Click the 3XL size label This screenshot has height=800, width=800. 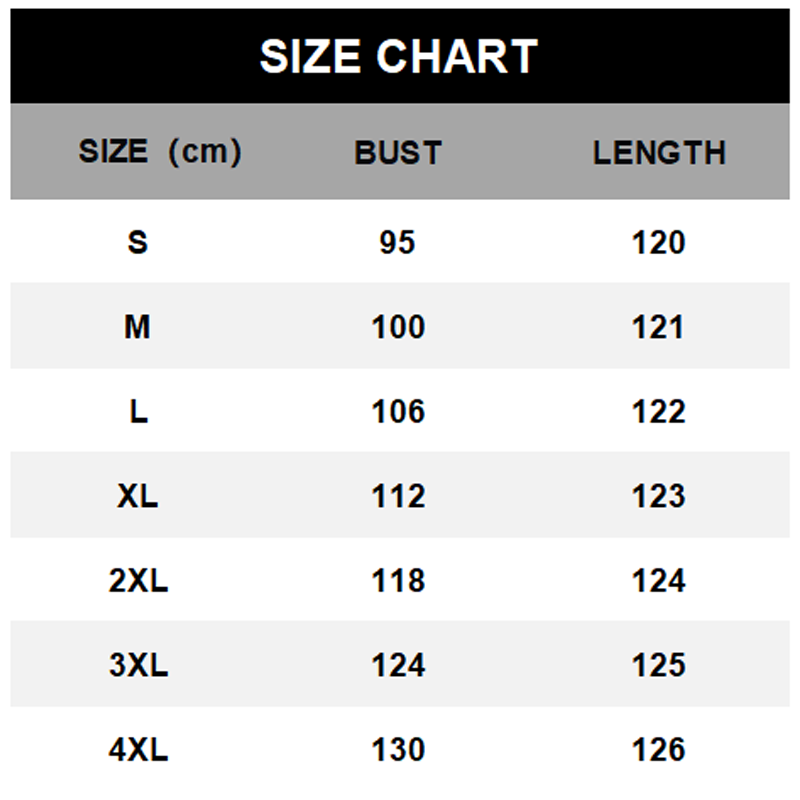point(138,665)
